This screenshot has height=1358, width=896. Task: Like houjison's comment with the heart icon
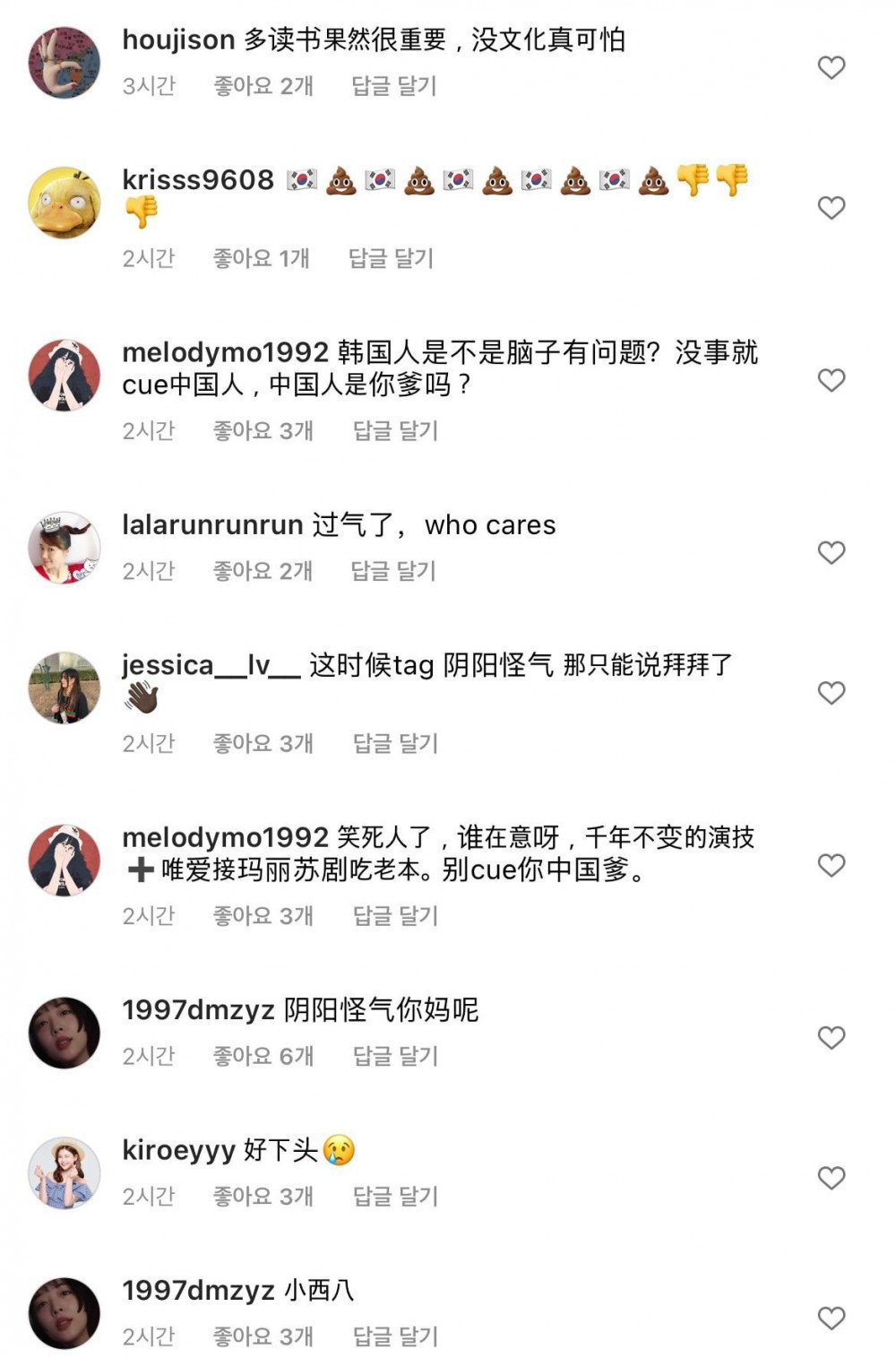831,67
